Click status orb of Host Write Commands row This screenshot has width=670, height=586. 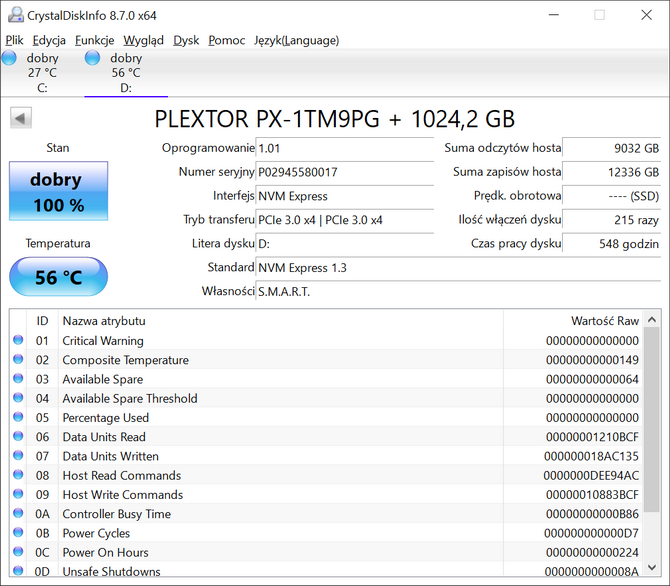18,494
